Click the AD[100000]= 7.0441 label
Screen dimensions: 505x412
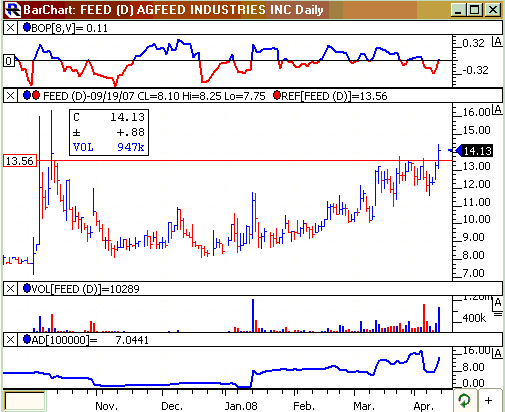tap(90, 340)
